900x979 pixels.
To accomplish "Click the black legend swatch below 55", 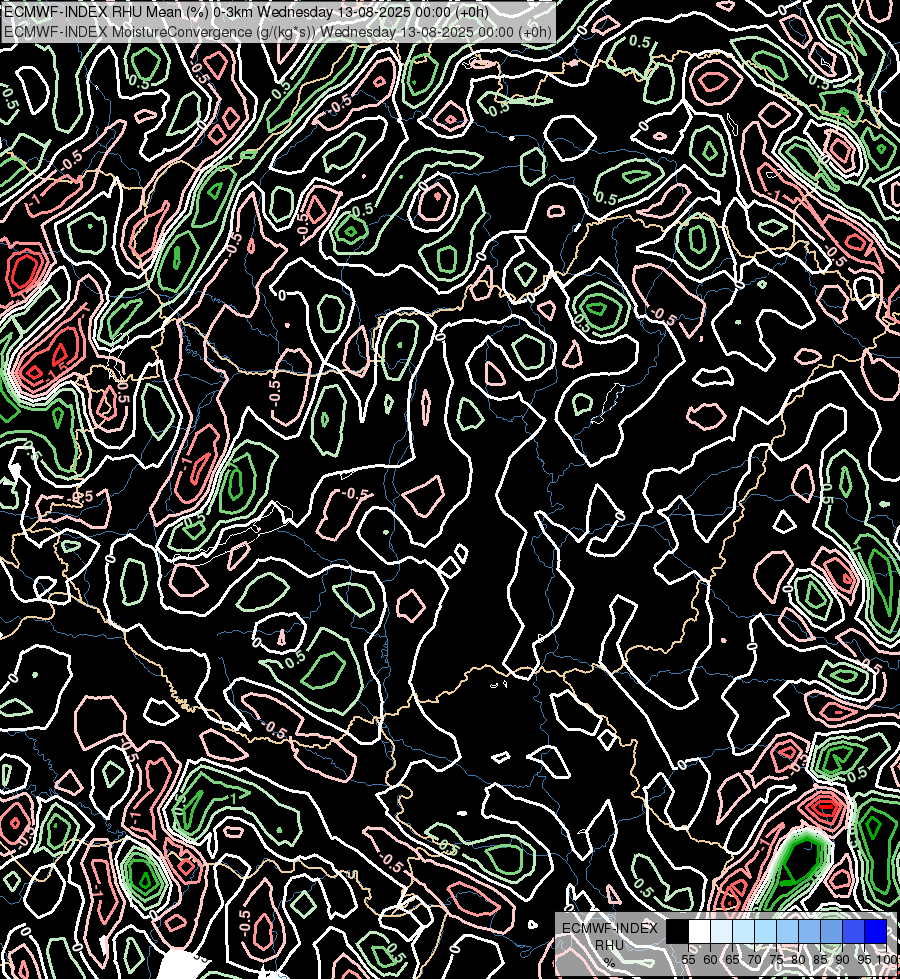I will [x=678, y=932].
